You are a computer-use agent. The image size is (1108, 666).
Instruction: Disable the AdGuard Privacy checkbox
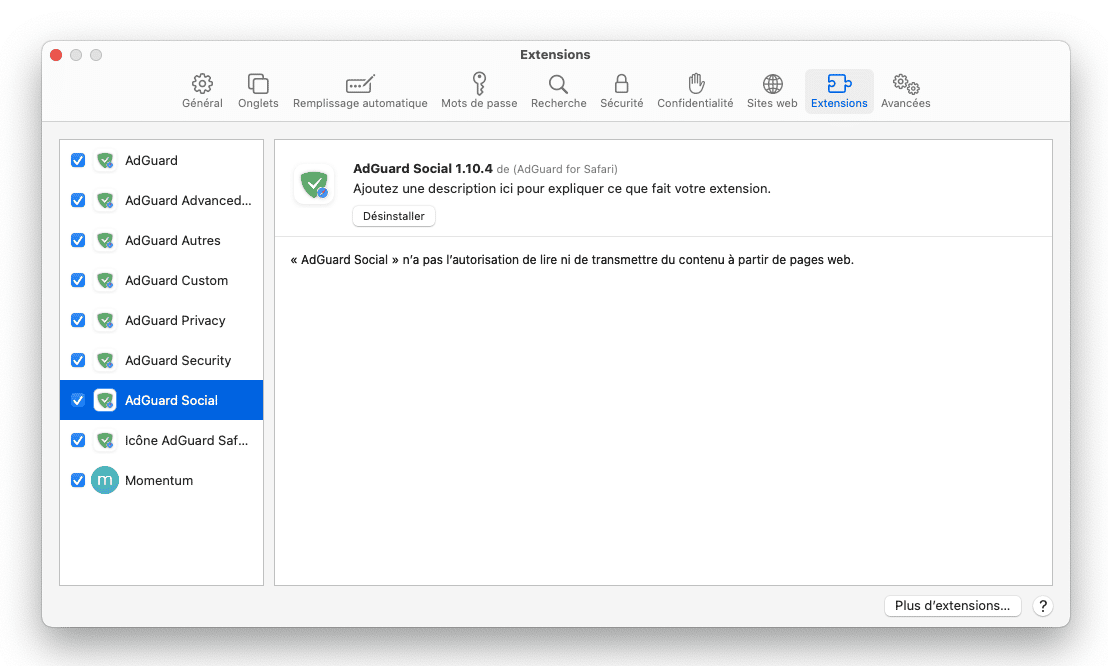(78, 320)
